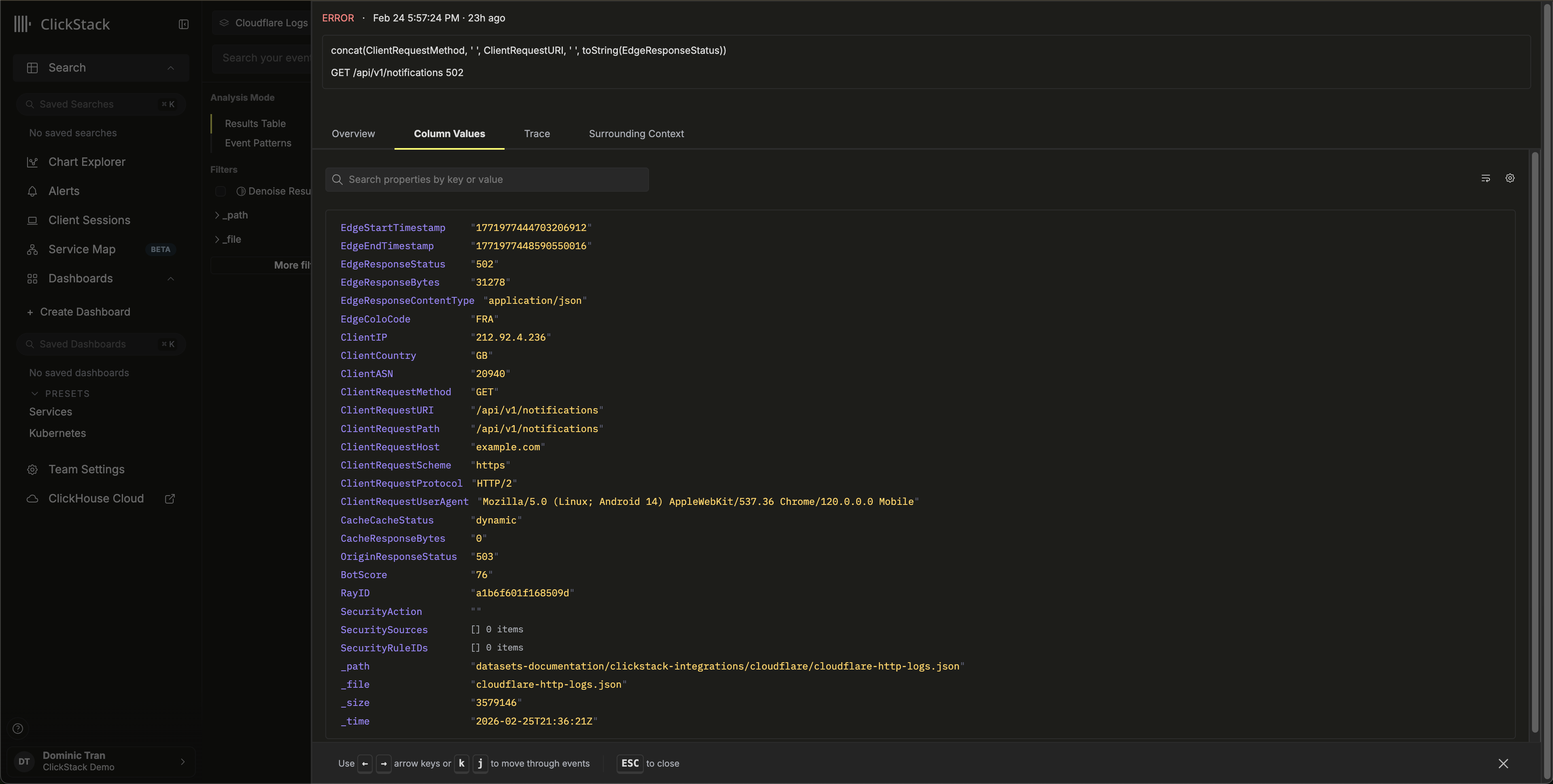Click the help question mark icon
The height and width of the screenshot is (784, 1553).
point(18,729)
